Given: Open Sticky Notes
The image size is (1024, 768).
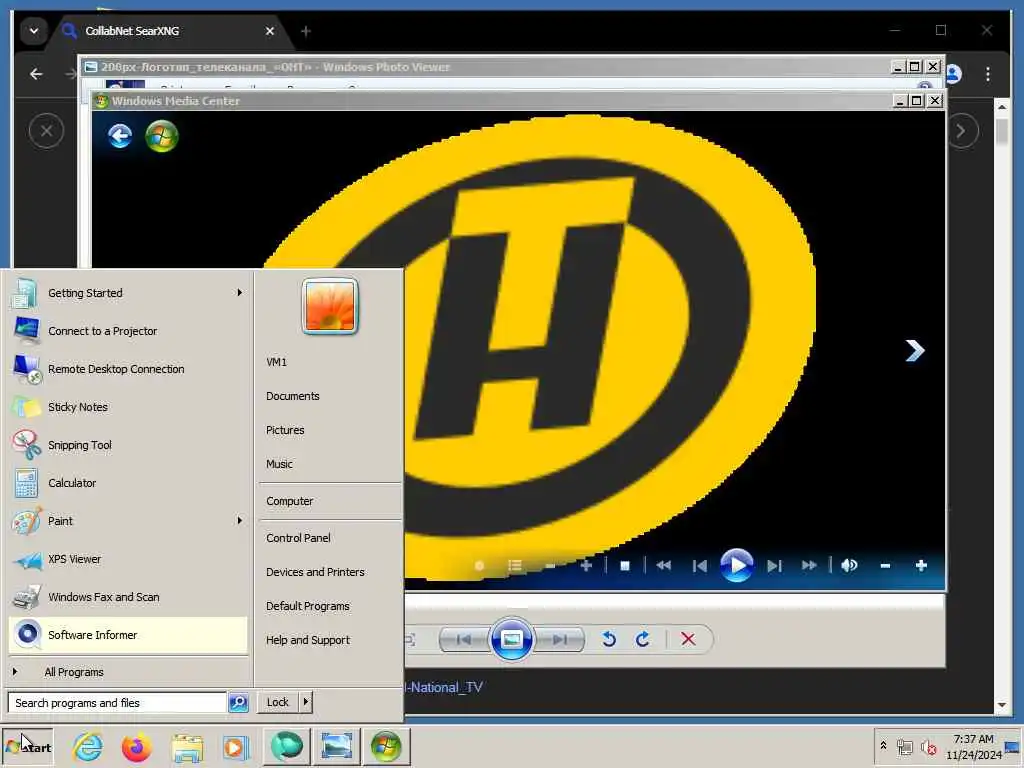Looking at the screenshot, I should tap(128, 407).
